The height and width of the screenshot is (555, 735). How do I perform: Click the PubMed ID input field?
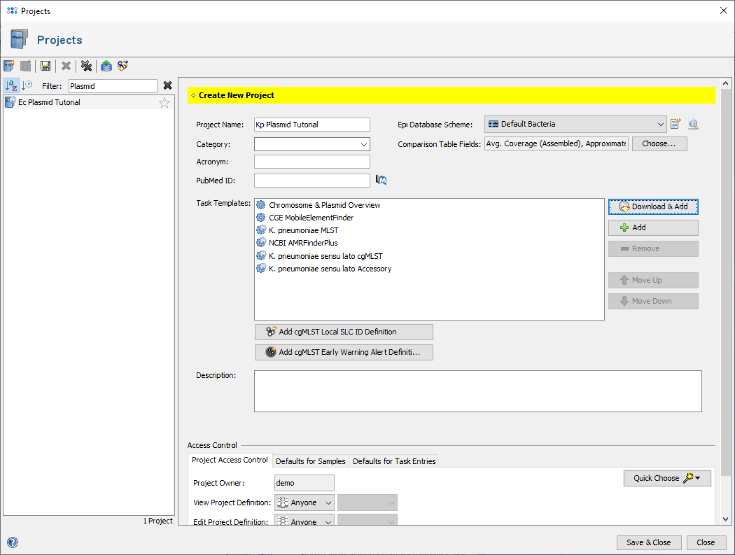pyautogui.click(x=312, y=180)
